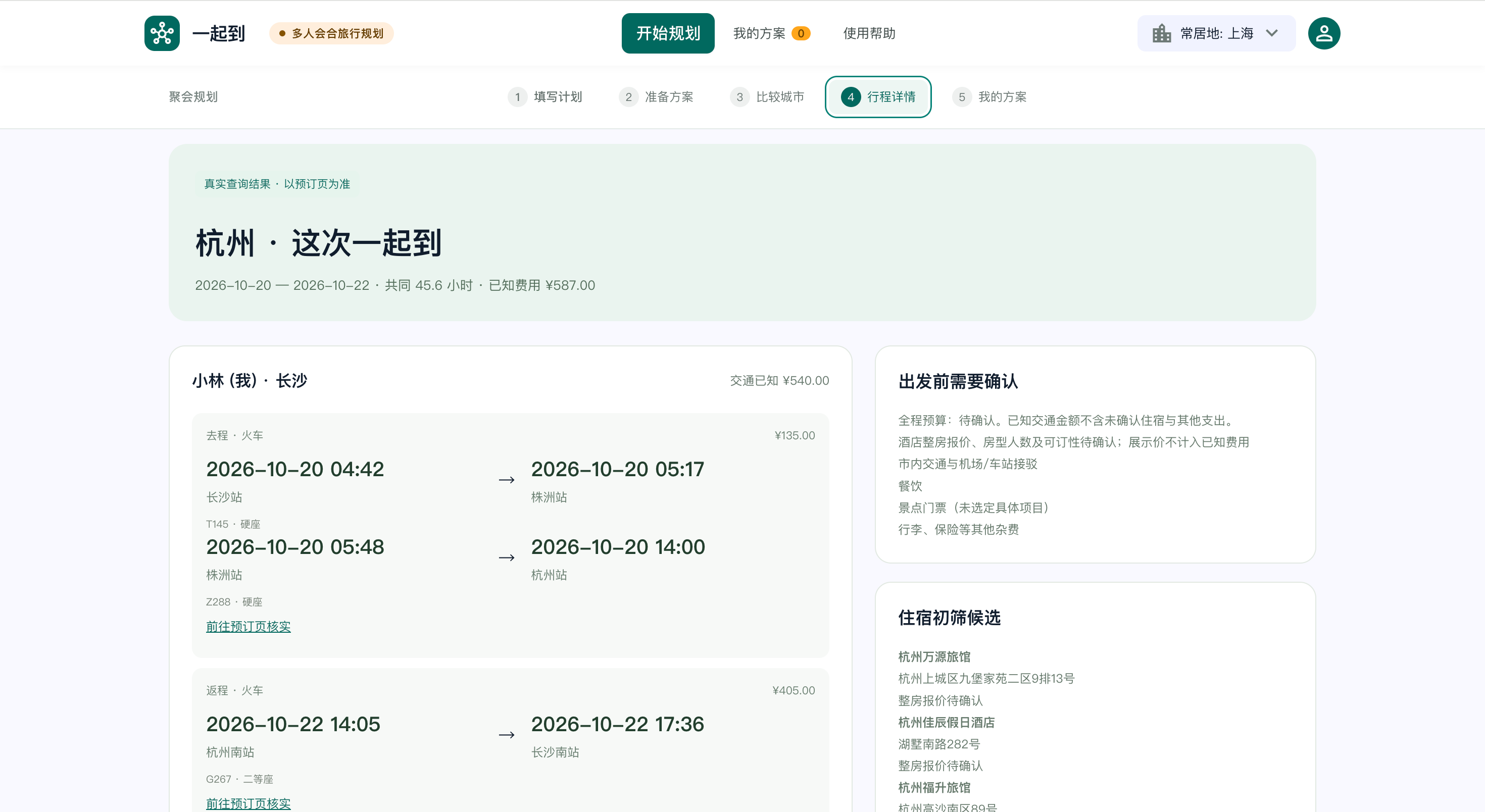
Task: Go to step 3 比较城市
Action: coord(767,97)
